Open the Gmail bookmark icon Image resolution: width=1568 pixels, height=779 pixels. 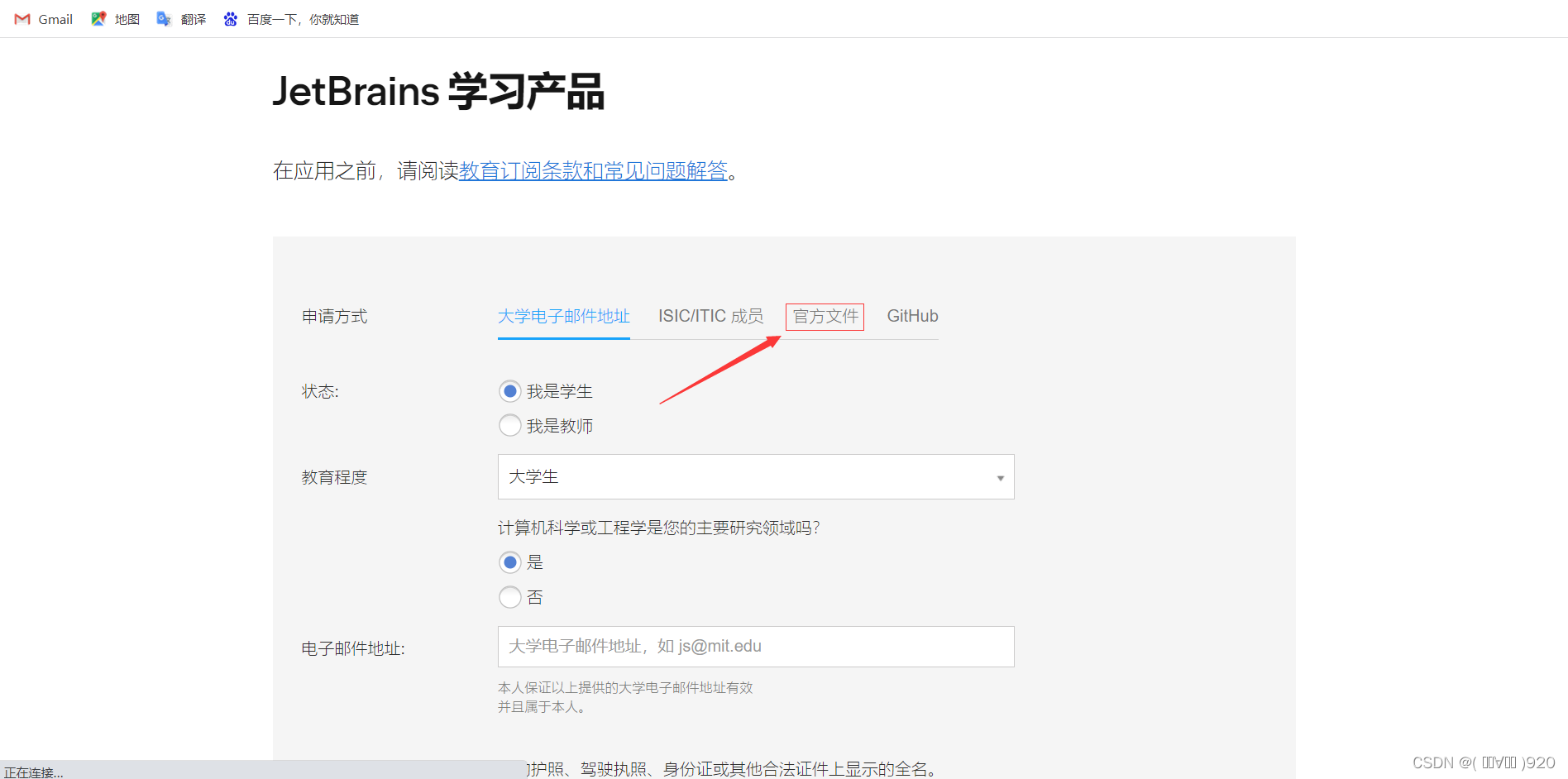coord(22,19)
